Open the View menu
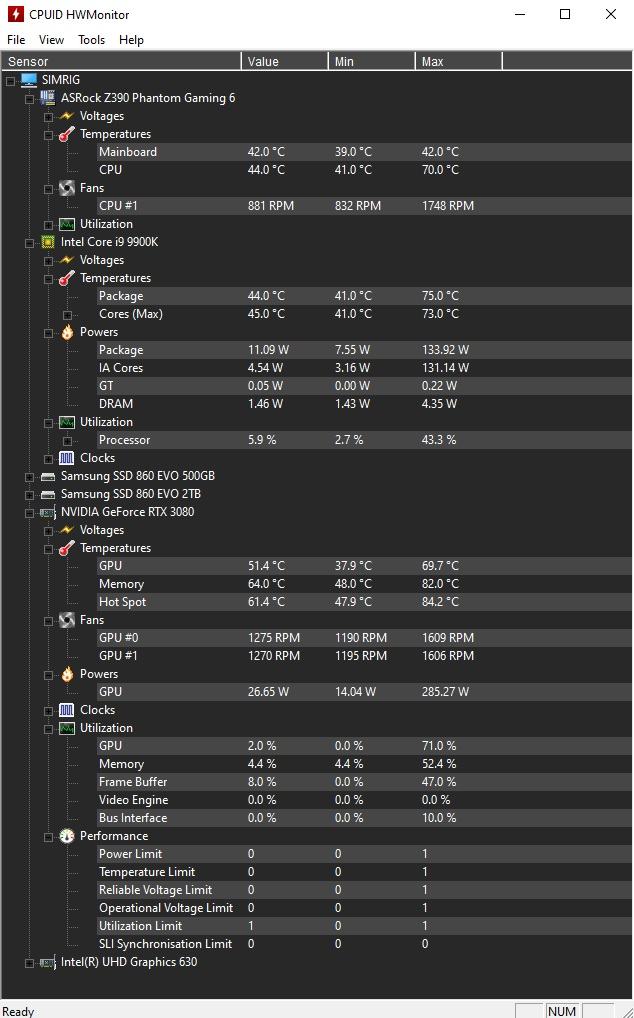 pos(51,40)
